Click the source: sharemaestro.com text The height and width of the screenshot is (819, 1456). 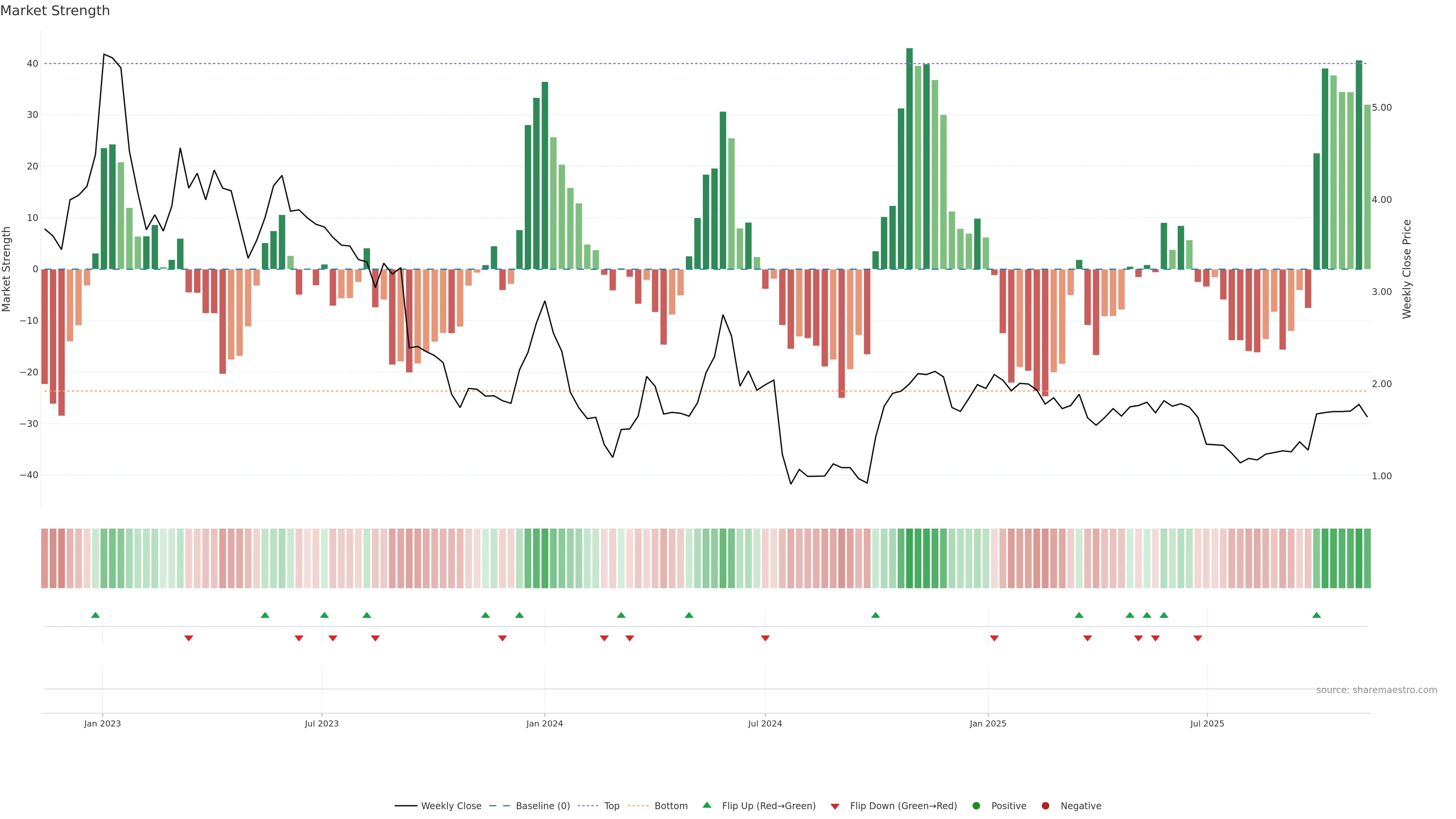coord(1376,690)
